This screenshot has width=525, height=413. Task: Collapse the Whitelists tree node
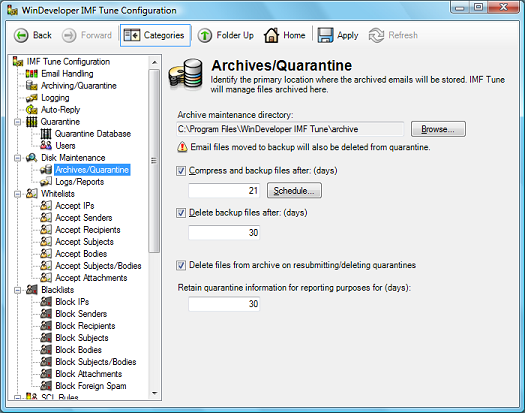pyautogui.click(x=17, y=194)
